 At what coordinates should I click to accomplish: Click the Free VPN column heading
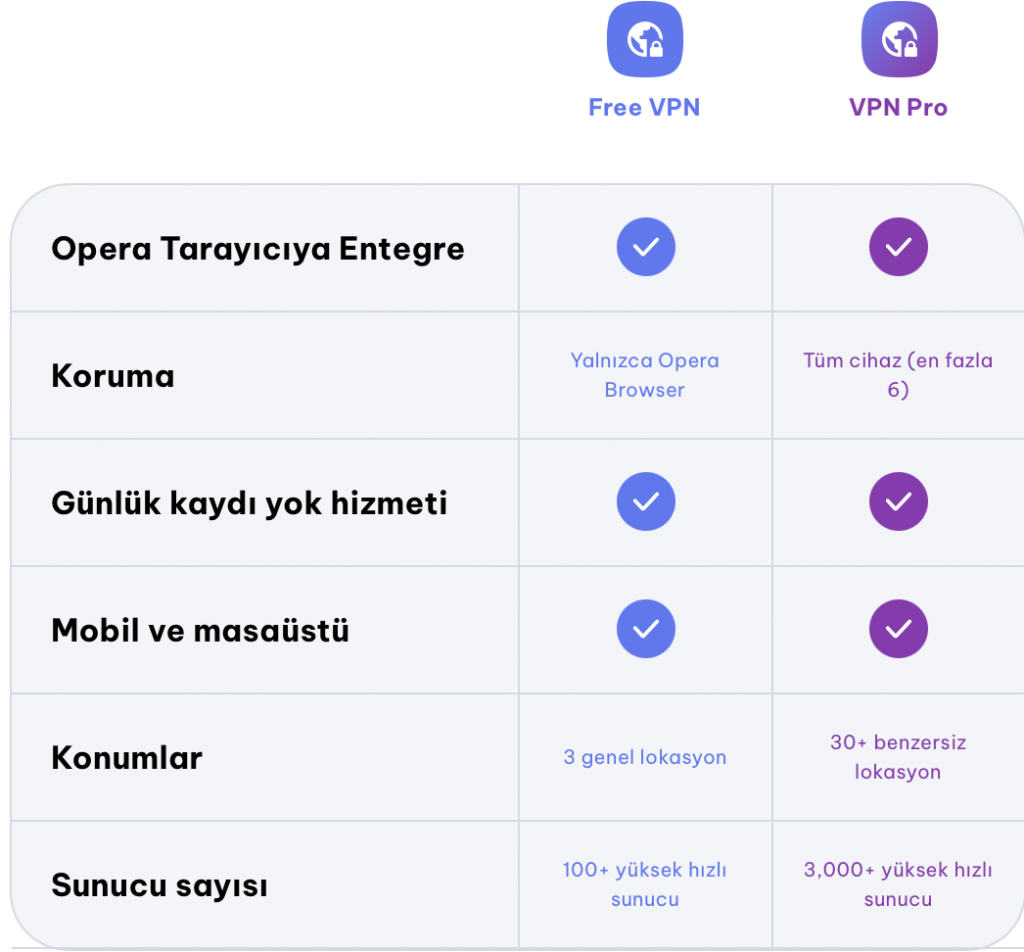(644, 108)
